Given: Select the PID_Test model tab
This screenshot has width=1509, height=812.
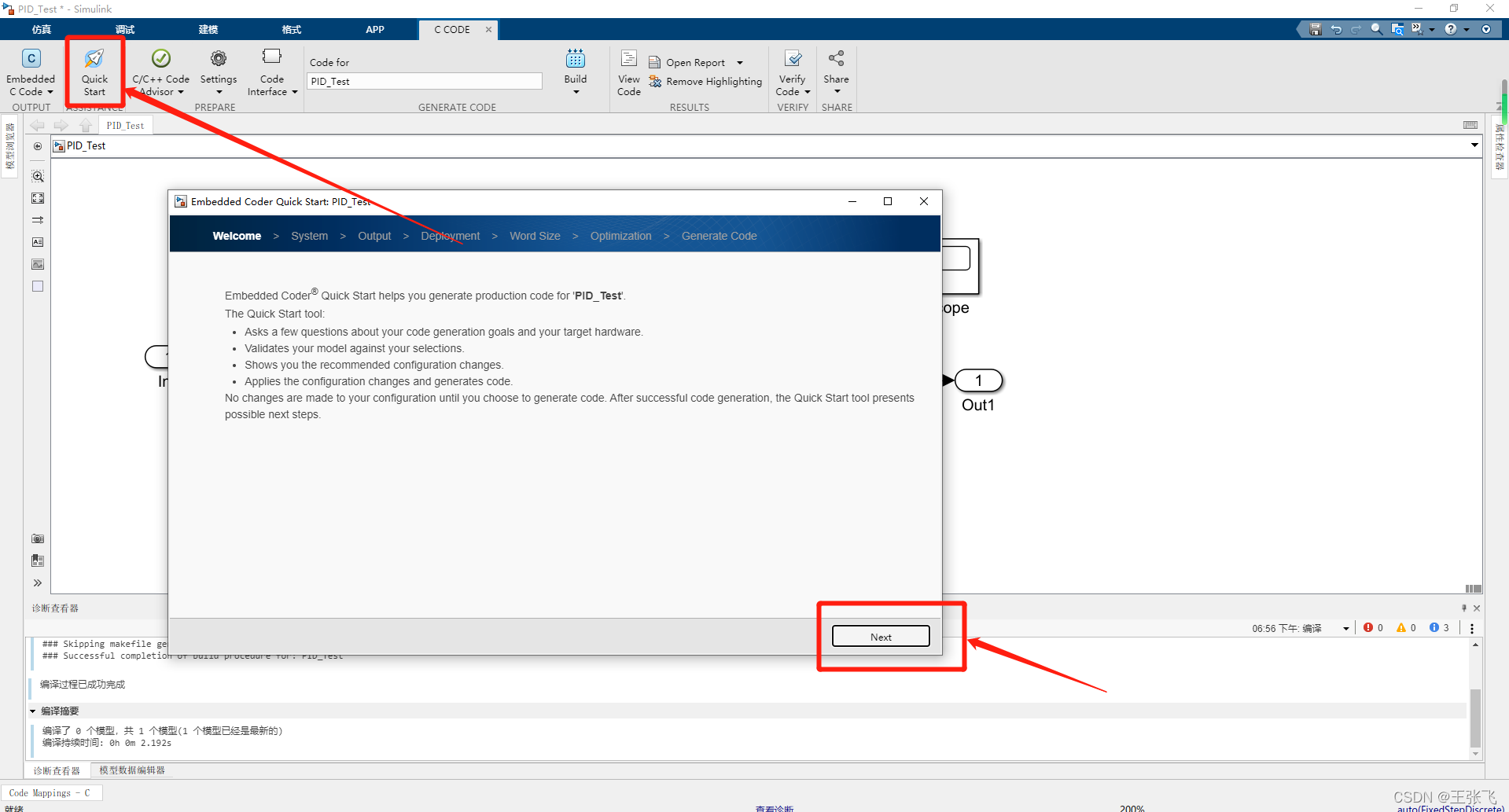Looking at the screenshot, I should click(x=125, y=126).
